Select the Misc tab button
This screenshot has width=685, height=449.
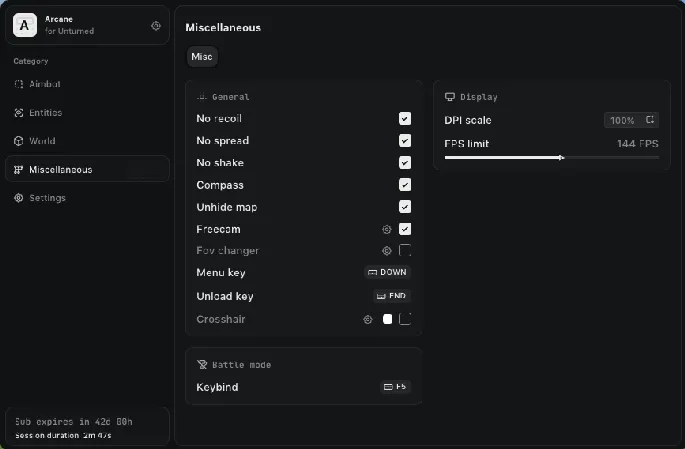coord(202,58)
